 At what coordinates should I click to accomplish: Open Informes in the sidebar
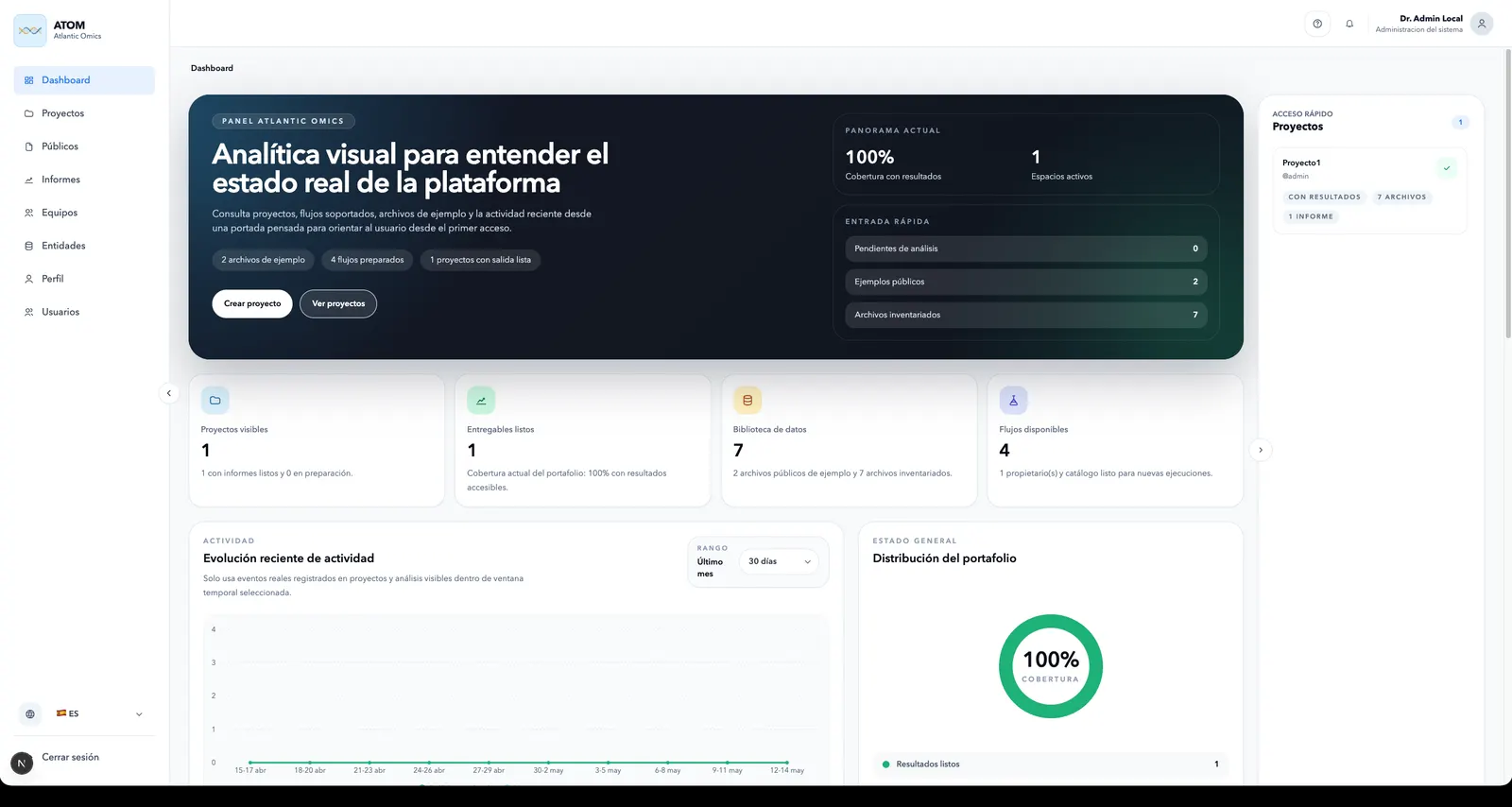[x=84, y=180]
